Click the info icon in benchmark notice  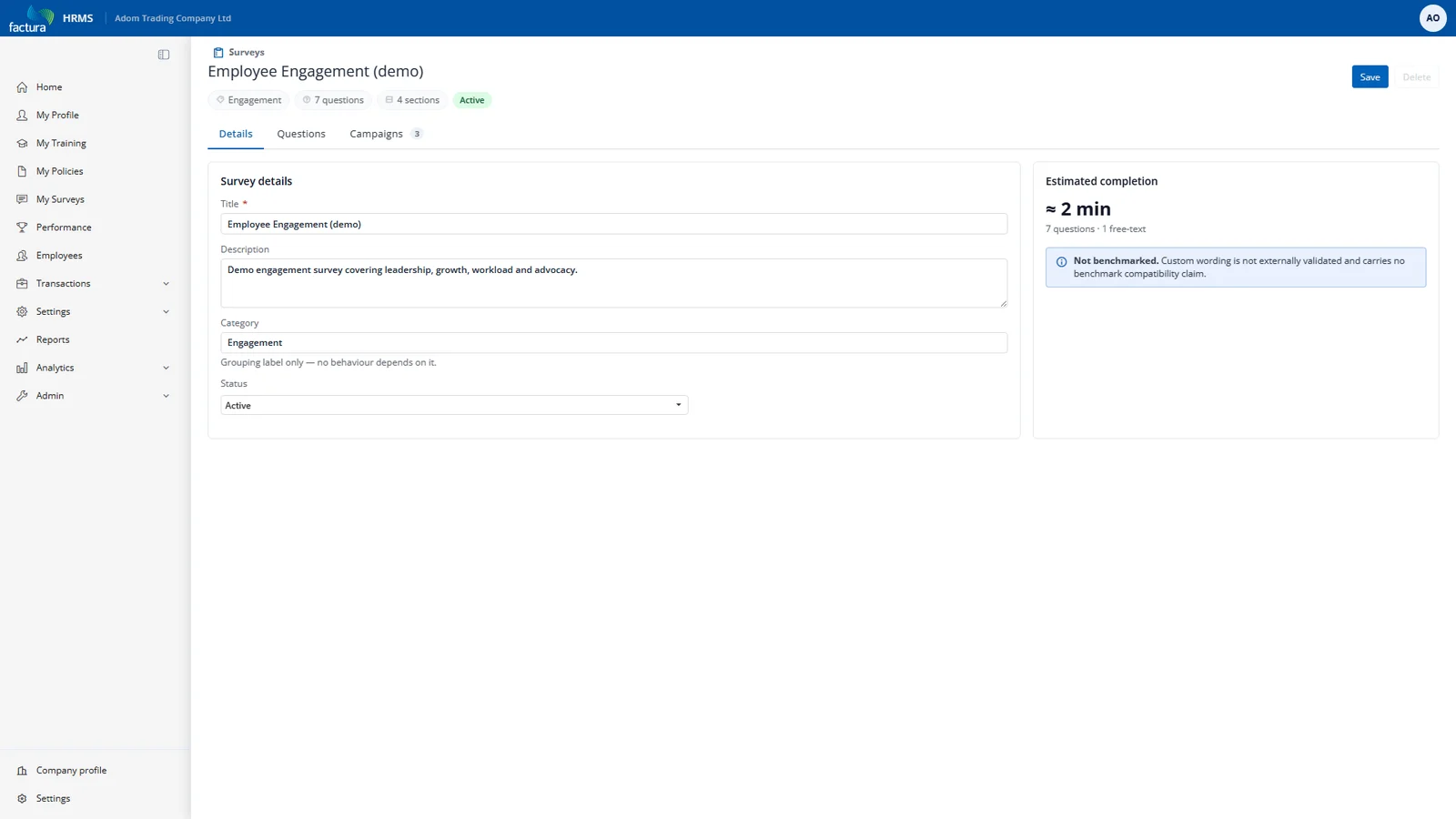tap(1061, 262)
